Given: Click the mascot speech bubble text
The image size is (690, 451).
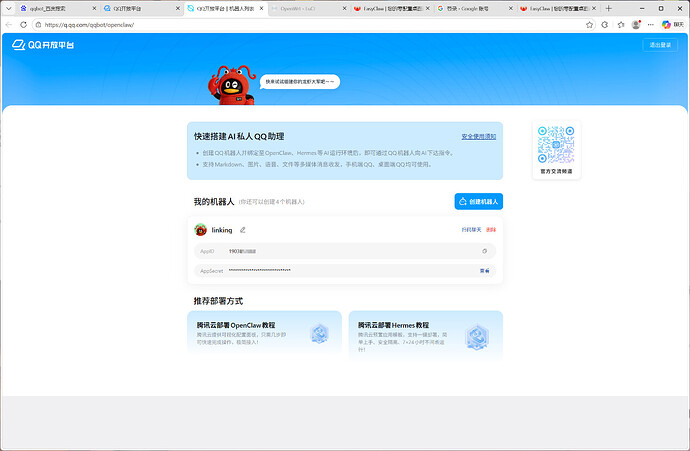Looking at the screenshot, I should pos(300,82).
